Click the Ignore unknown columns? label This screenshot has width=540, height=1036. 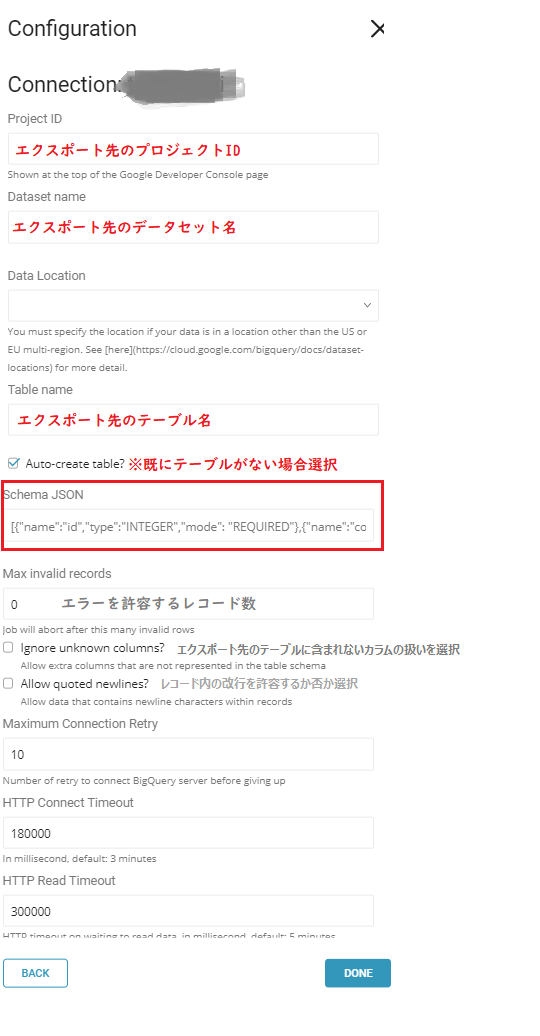(93, 648)
